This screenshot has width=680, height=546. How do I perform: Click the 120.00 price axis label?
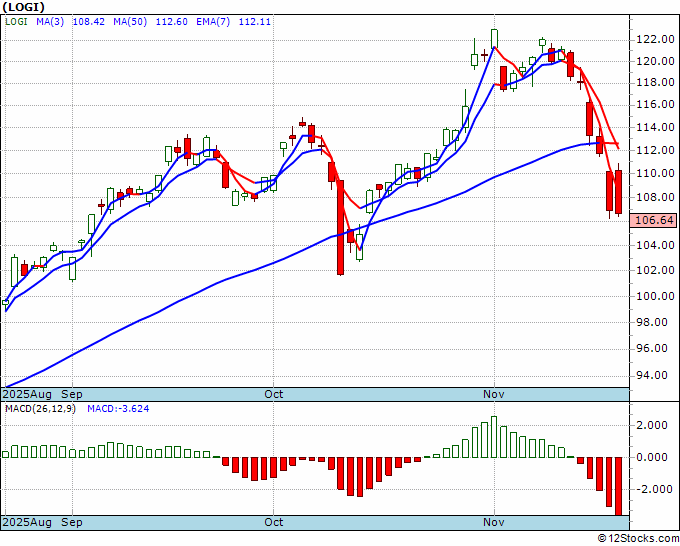tap(655, 61)
